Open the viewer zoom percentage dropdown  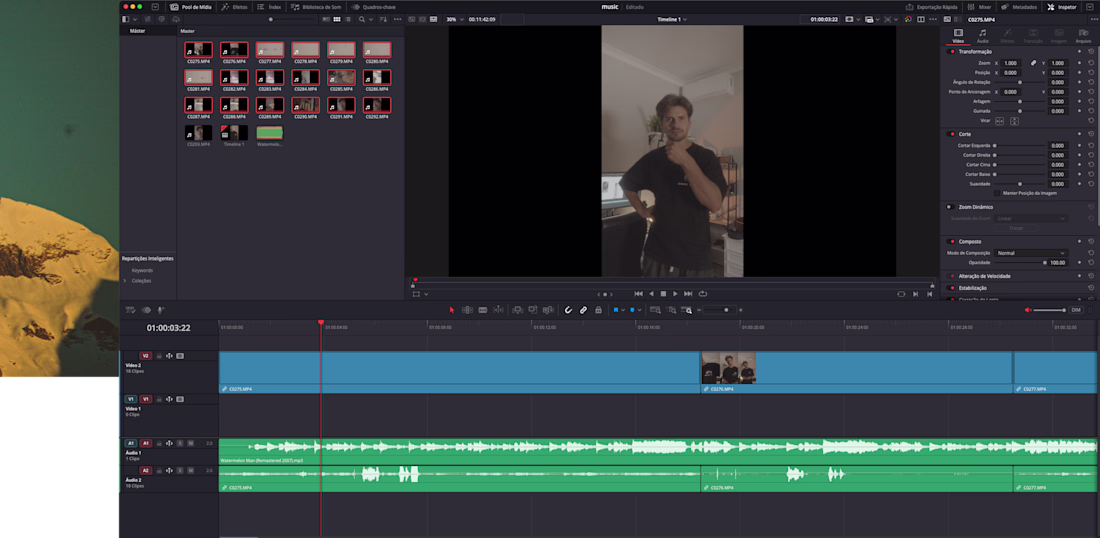454,19
